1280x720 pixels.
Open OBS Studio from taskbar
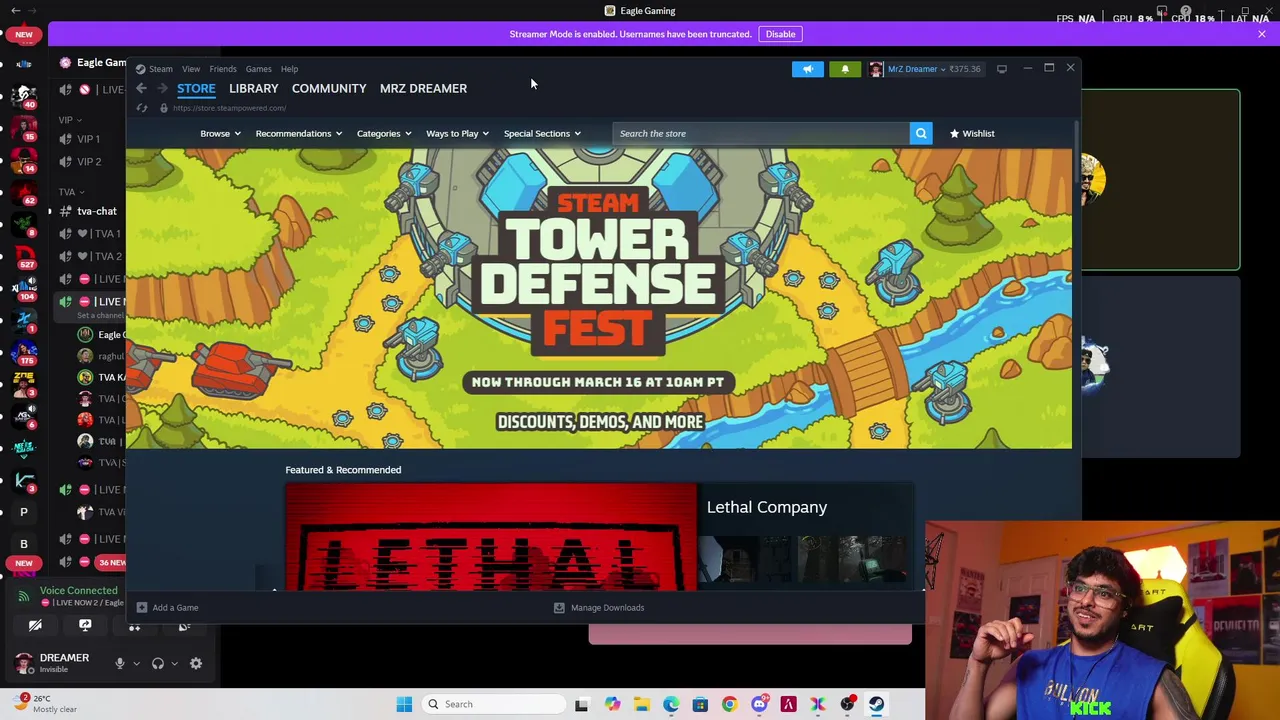pos(847,704)
